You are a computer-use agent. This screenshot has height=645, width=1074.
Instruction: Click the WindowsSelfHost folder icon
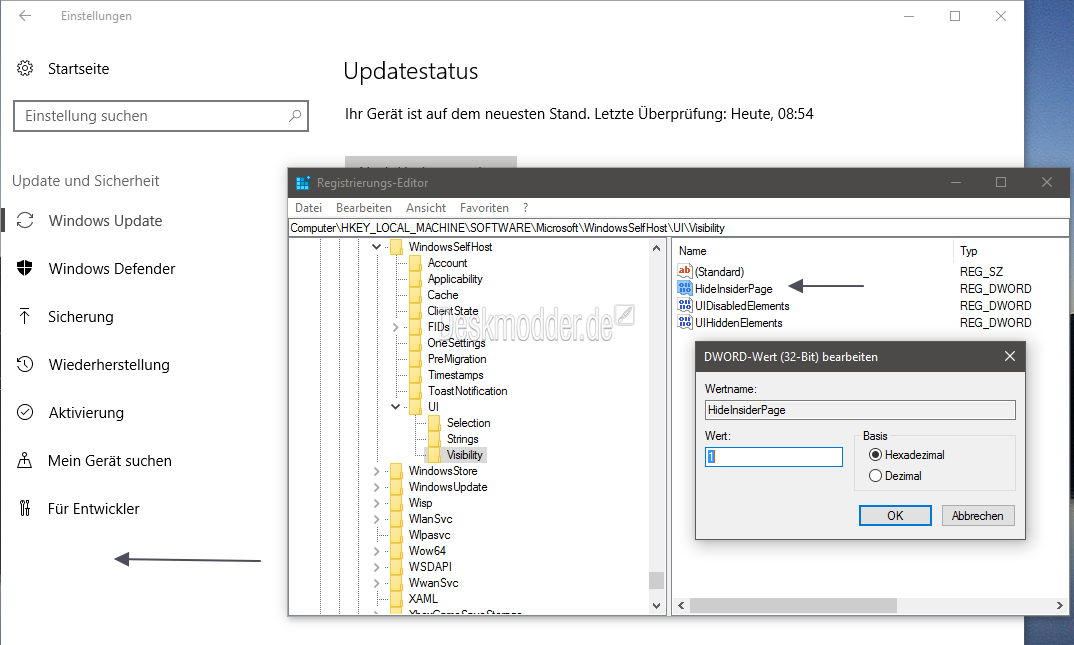coord(396,247)
